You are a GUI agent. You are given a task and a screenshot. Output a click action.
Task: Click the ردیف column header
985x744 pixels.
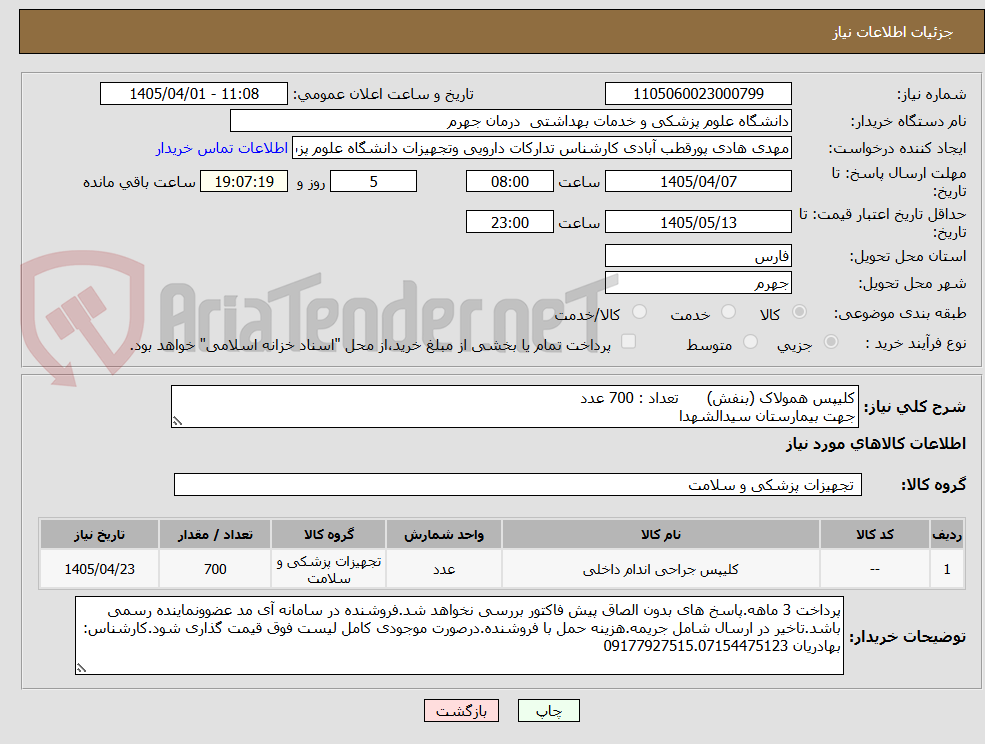coord(947,534)
